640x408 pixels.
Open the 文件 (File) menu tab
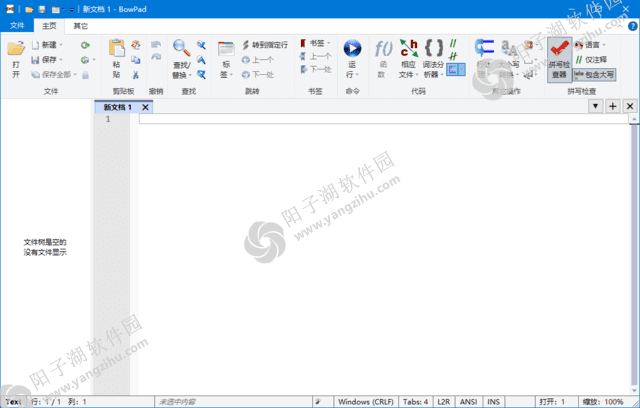[17, 25]
